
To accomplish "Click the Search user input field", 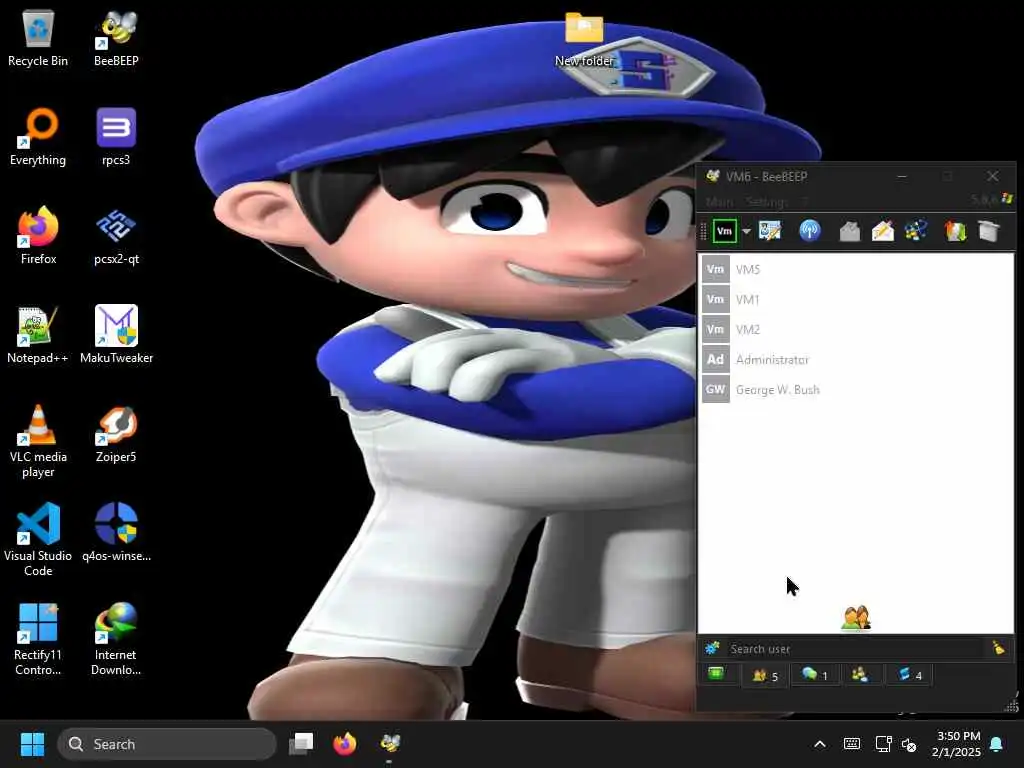I will (856, 648).
